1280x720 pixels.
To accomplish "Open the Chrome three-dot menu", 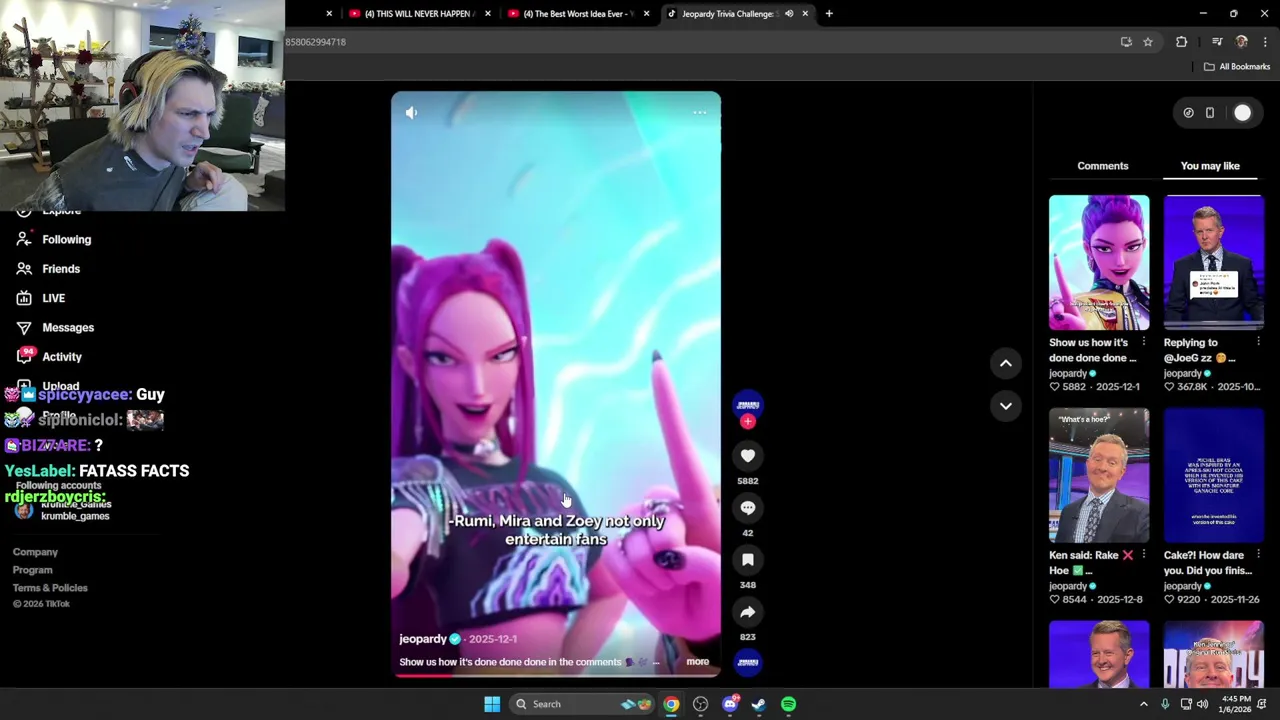I will click(1265, 42).
